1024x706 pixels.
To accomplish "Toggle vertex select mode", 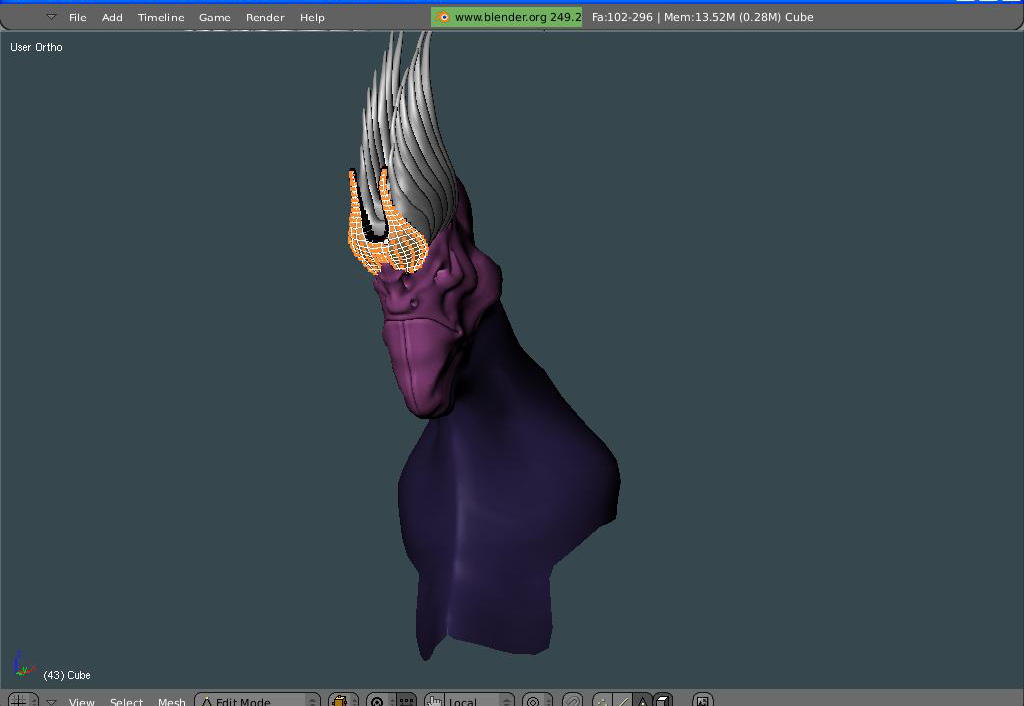I will click(602, 701).
